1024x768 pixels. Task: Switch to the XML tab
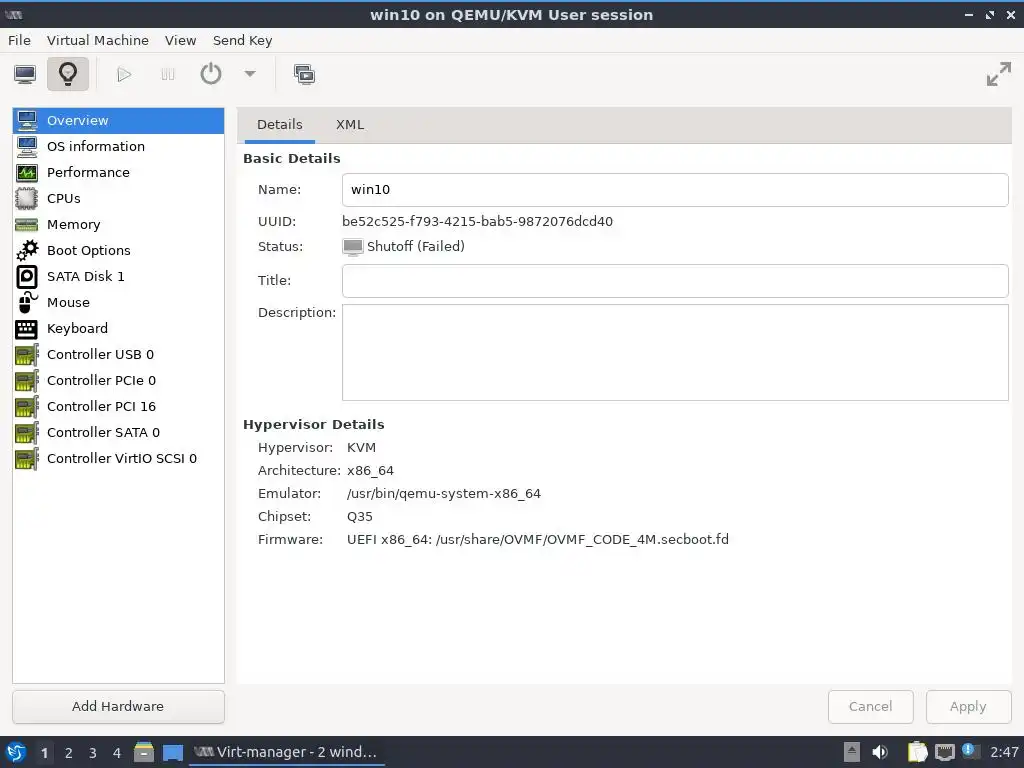click(x=350, y=125)
